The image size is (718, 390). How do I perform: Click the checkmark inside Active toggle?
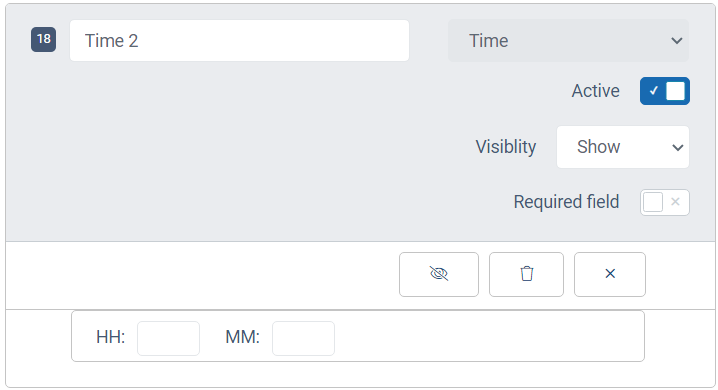pos(653,91)
